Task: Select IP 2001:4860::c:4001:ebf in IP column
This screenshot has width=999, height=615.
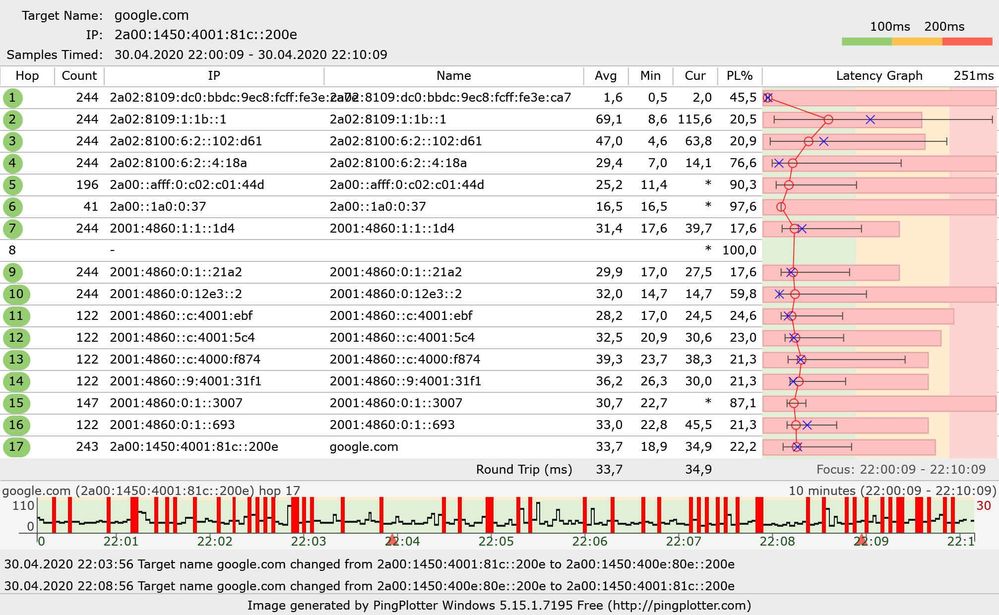Action: (181, 316)
